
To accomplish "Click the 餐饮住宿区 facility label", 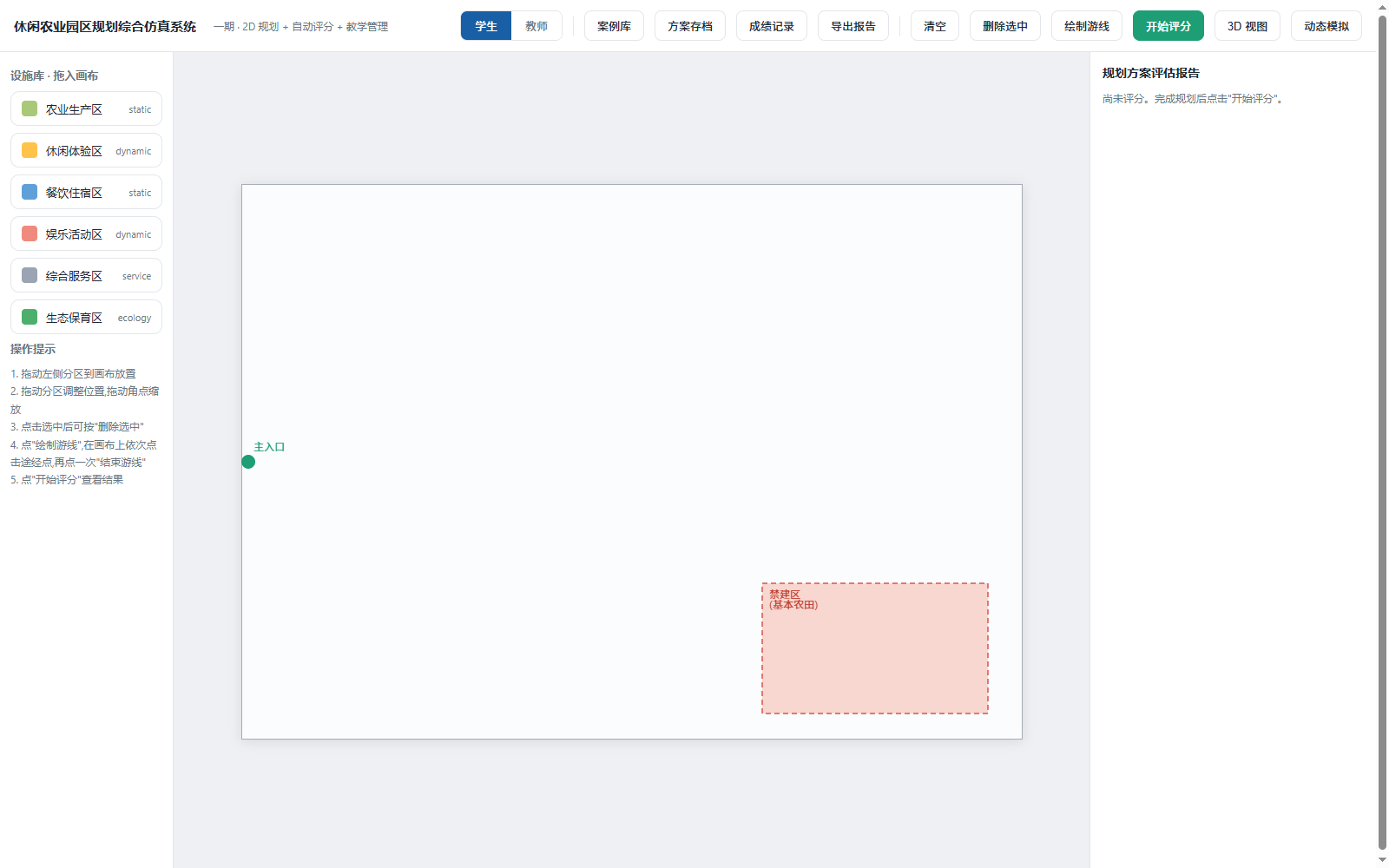I will tap(74, 193).
